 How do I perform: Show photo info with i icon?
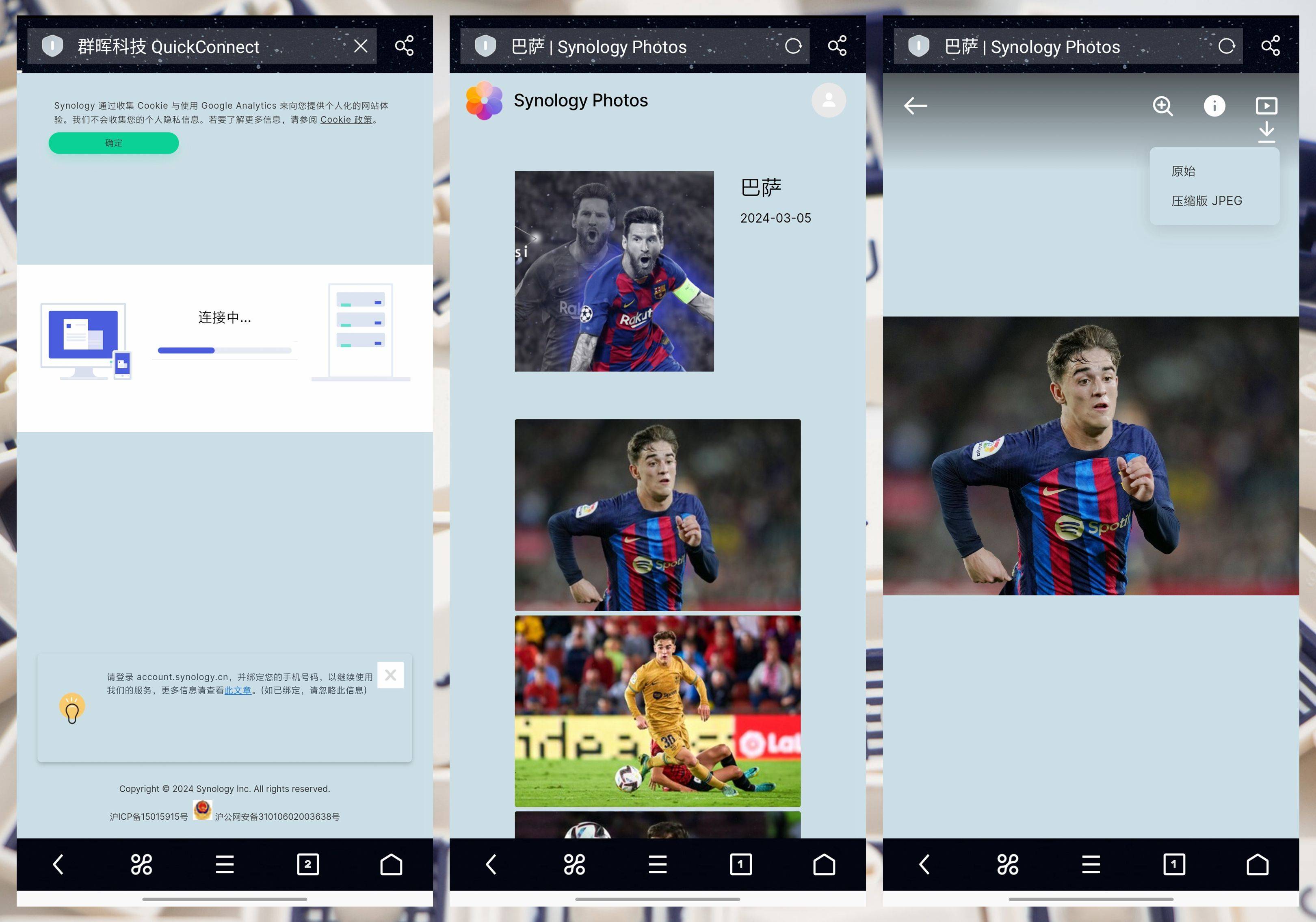pos(1214,106)
